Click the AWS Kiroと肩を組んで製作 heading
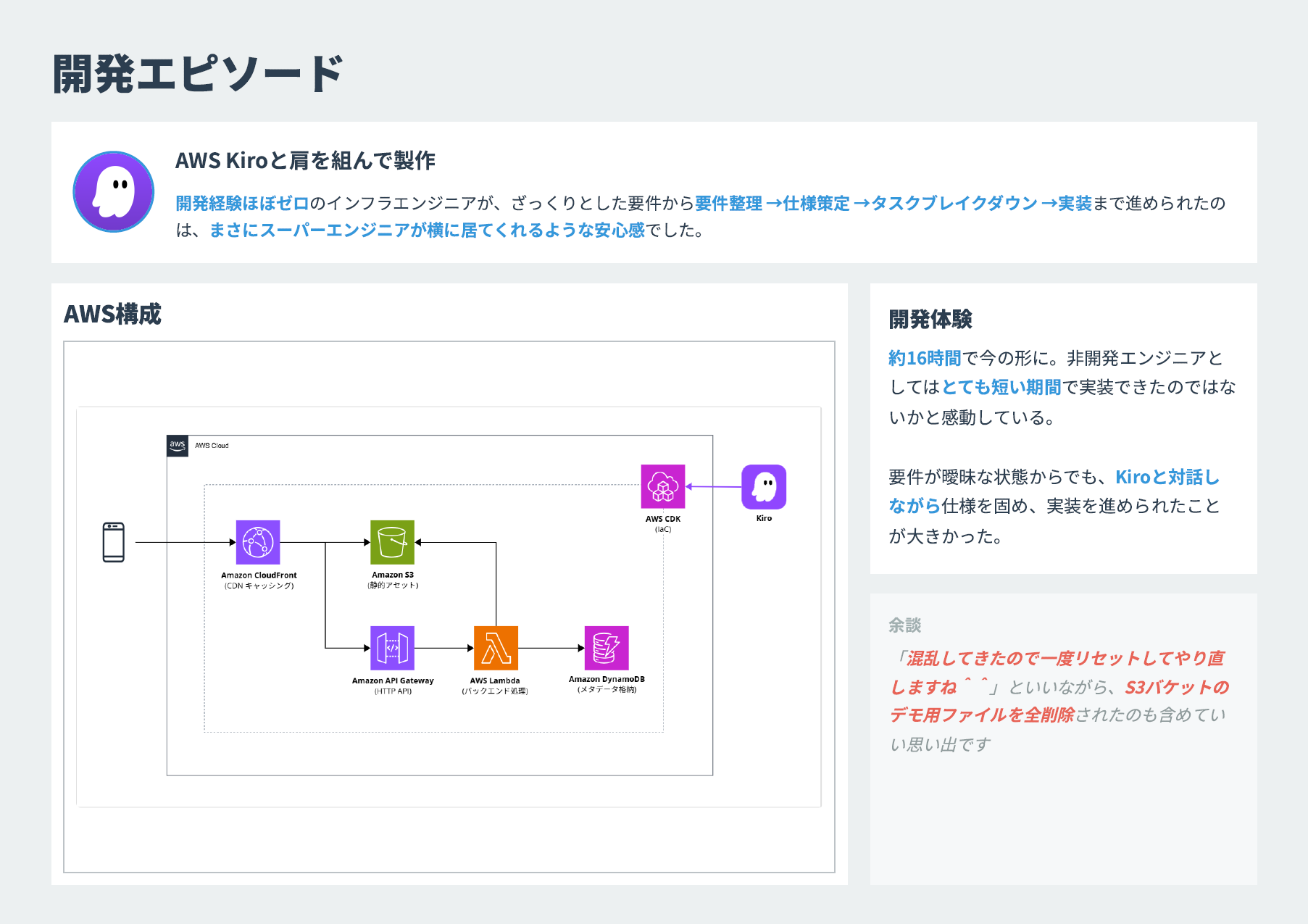1308x924 pixels. (x=305, y=160)
